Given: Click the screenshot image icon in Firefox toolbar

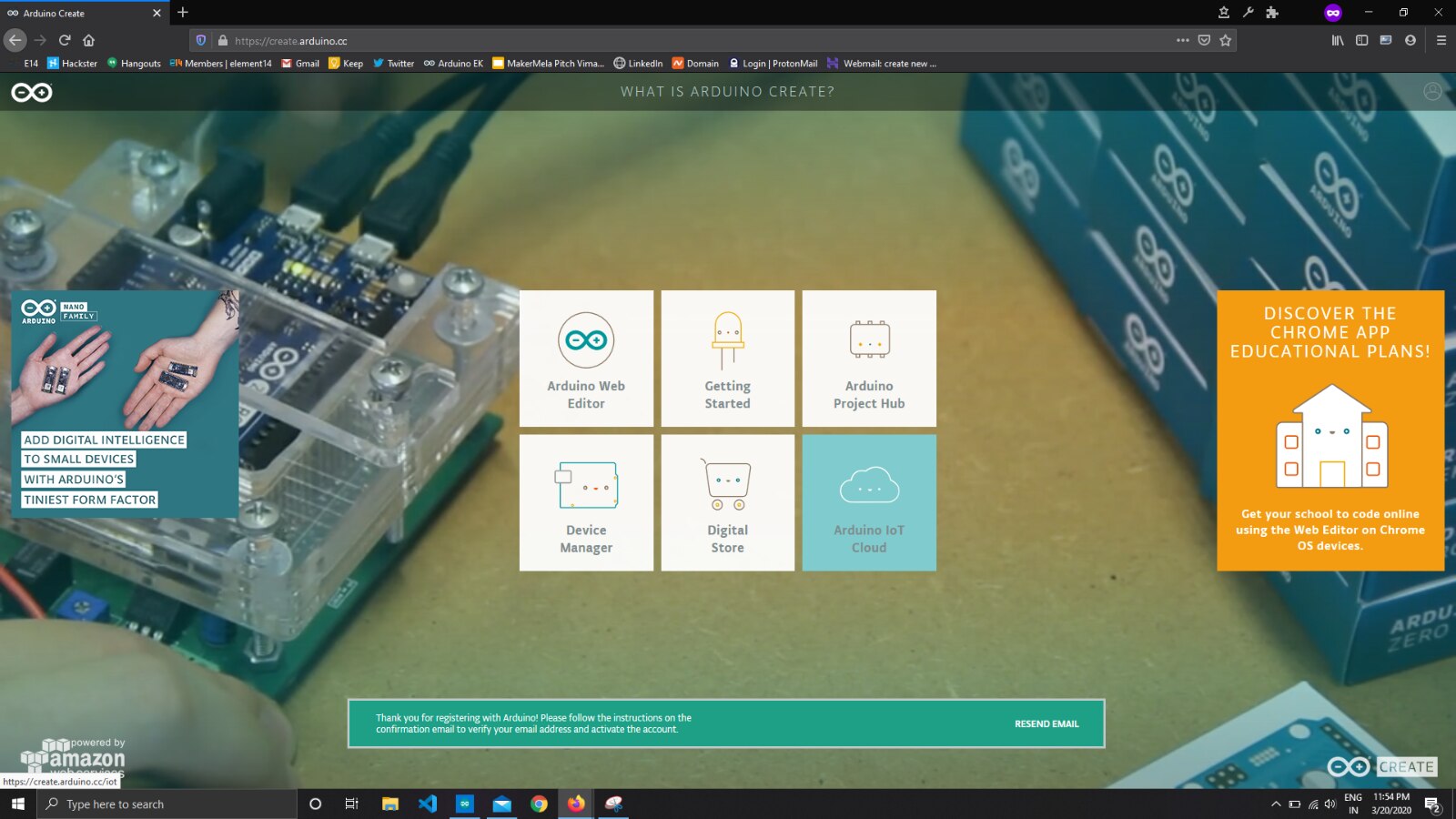Looking at the screenshot, I should (x=1386, y=40).
